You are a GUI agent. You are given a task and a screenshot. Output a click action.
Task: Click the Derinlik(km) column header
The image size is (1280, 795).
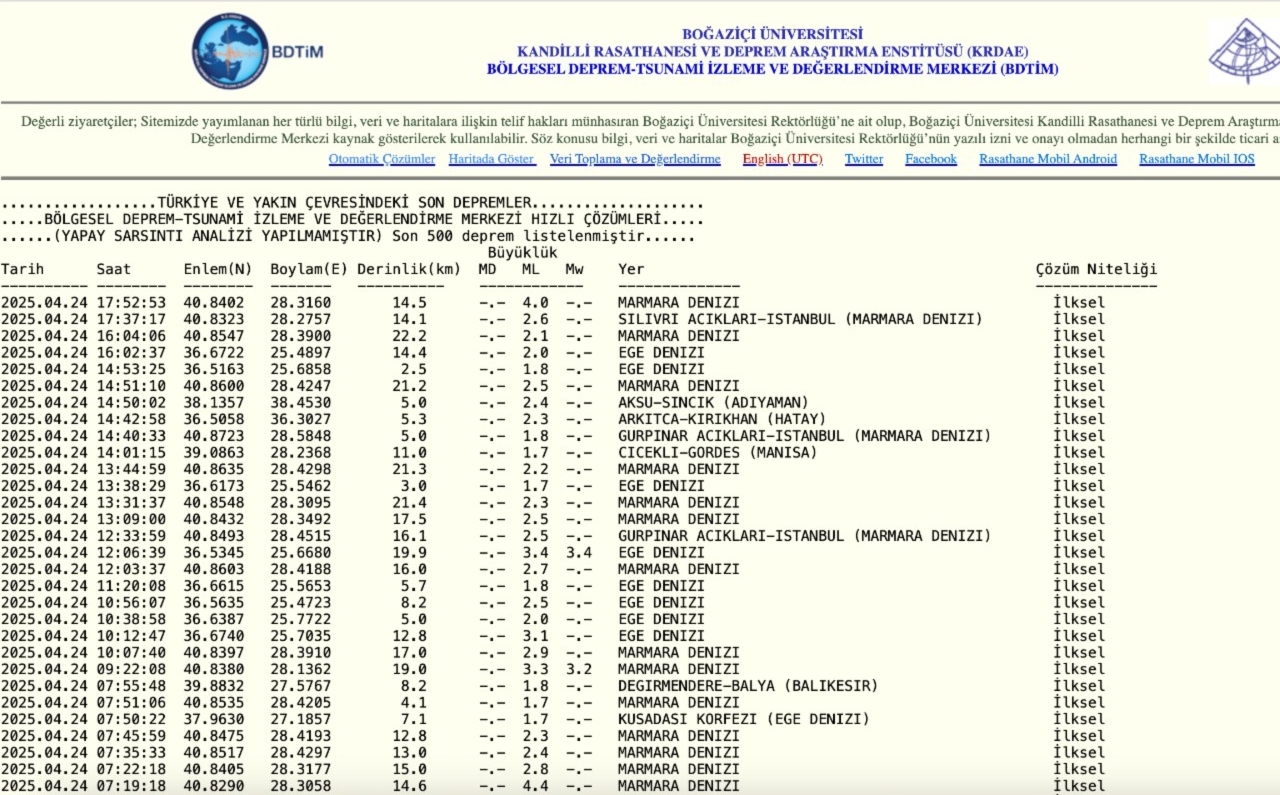click(x=408, y=269)
